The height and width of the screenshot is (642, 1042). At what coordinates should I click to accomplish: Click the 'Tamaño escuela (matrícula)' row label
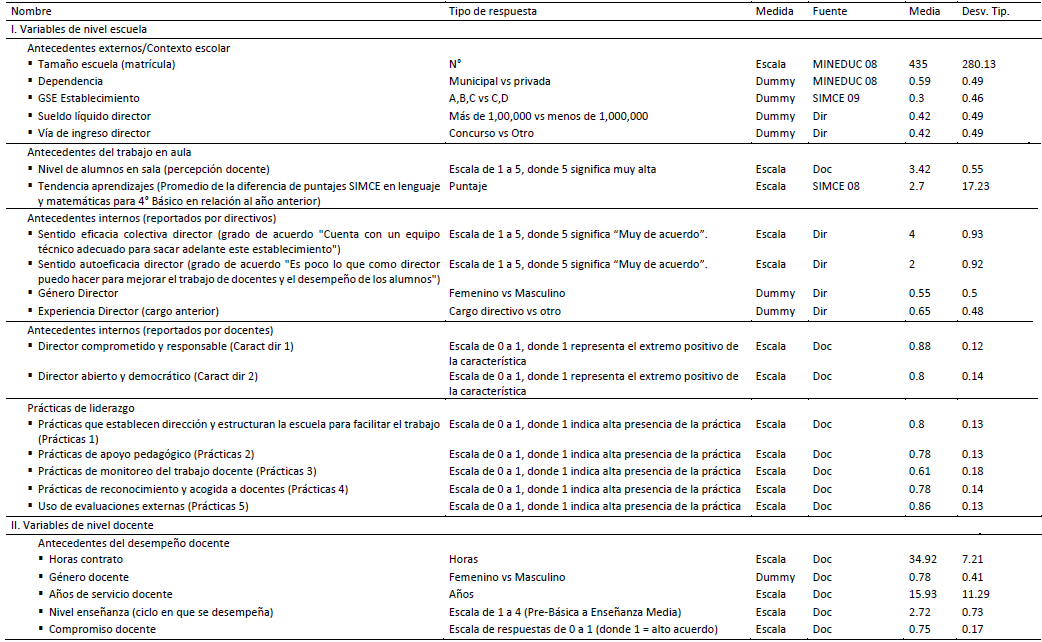coord(107,64)
